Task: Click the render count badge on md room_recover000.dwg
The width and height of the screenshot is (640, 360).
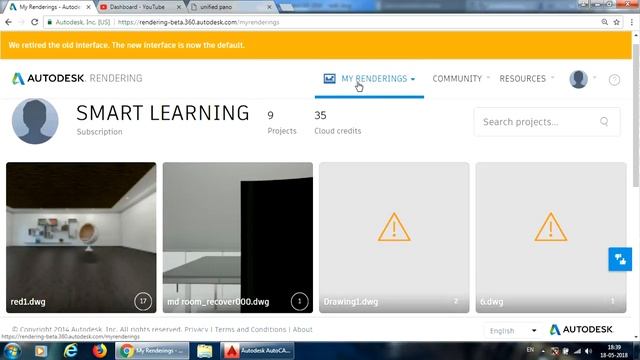Action: [x=300, y=301]
